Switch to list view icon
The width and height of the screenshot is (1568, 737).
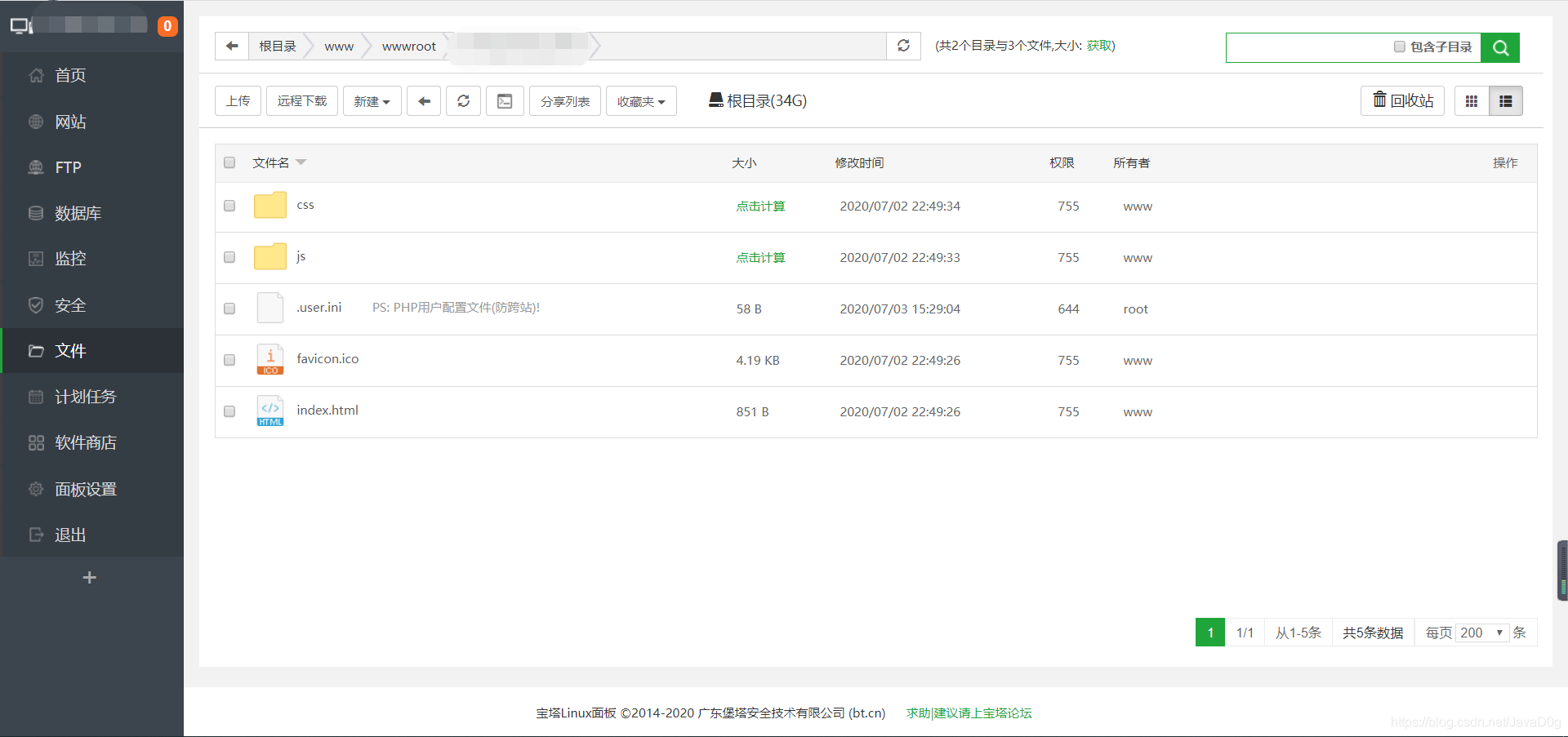[x=1506, y=101]
